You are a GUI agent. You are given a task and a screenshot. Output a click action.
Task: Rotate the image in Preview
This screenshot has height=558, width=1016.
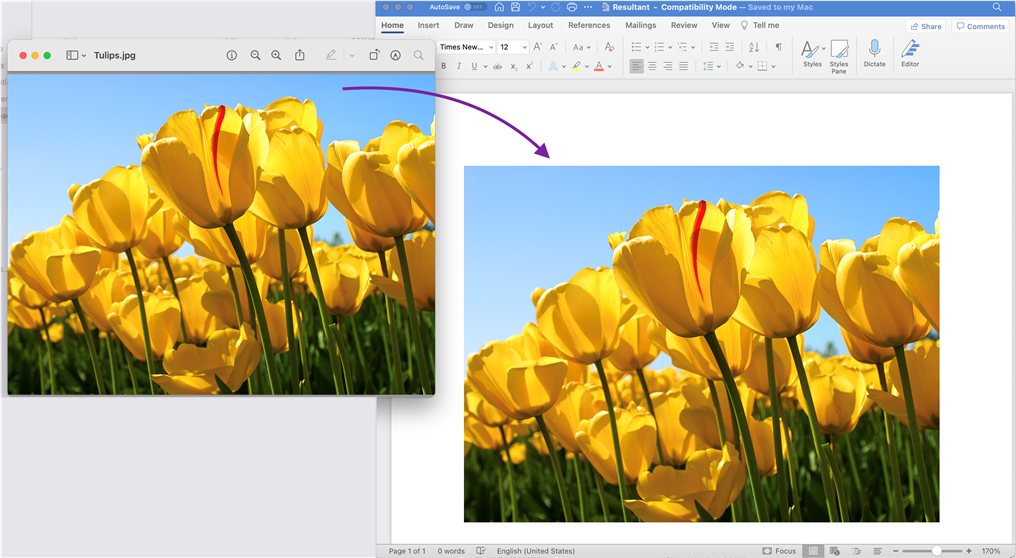(374, 56)
